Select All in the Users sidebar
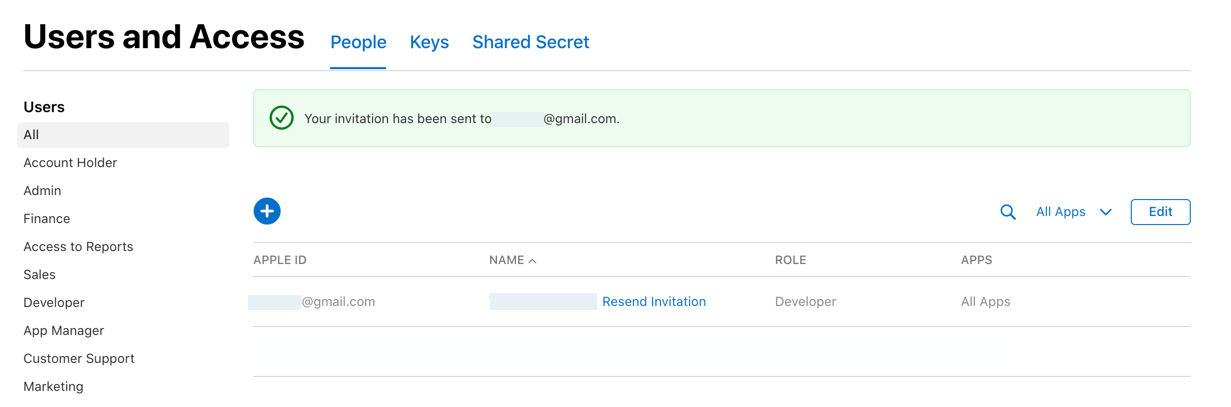1231x407 pixels. [x=123, y=135]
